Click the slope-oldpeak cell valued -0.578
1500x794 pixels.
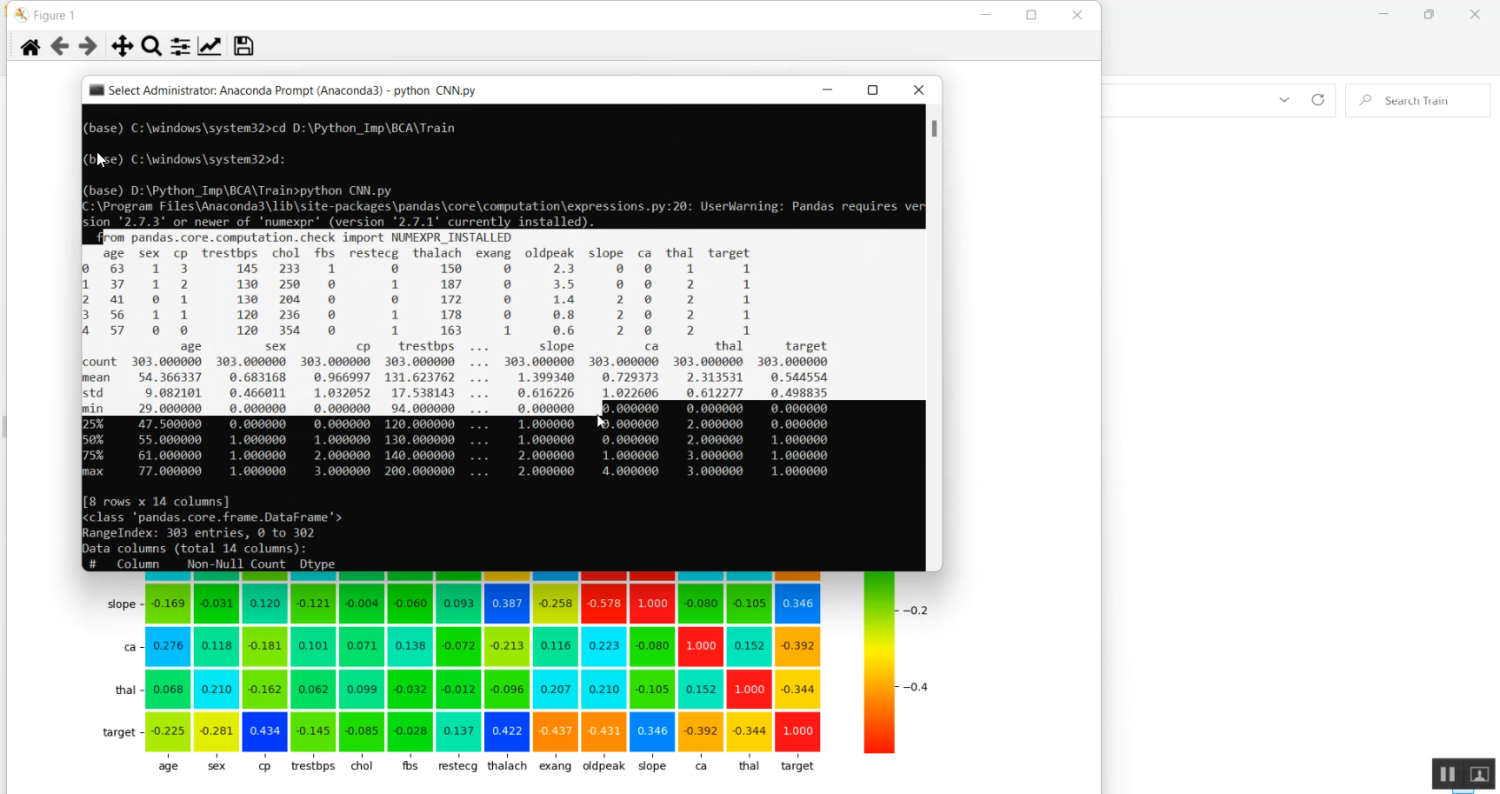pyautogui.click(x=603, y=604)
